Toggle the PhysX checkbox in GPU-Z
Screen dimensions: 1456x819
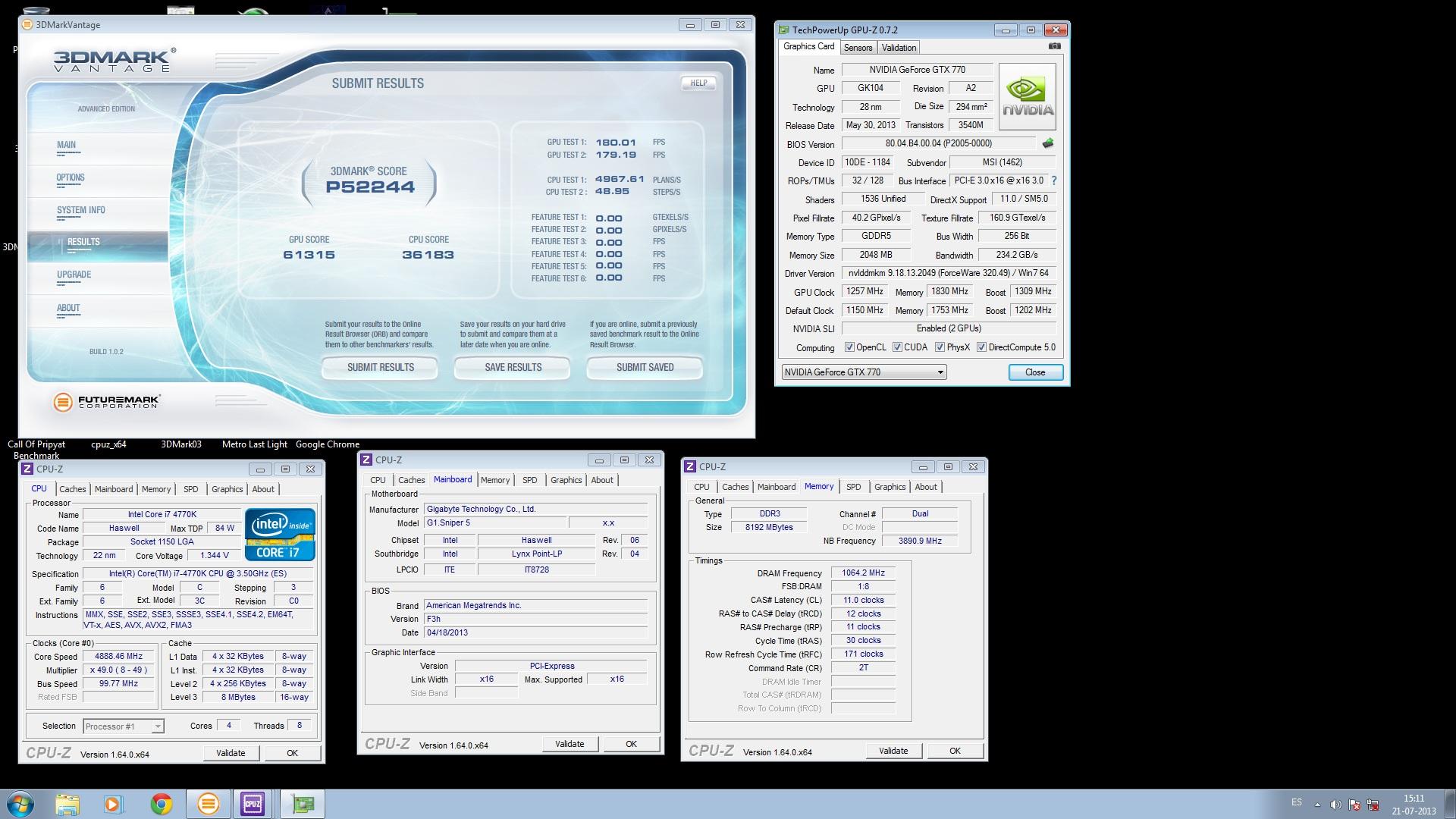(x=940, y=347)
